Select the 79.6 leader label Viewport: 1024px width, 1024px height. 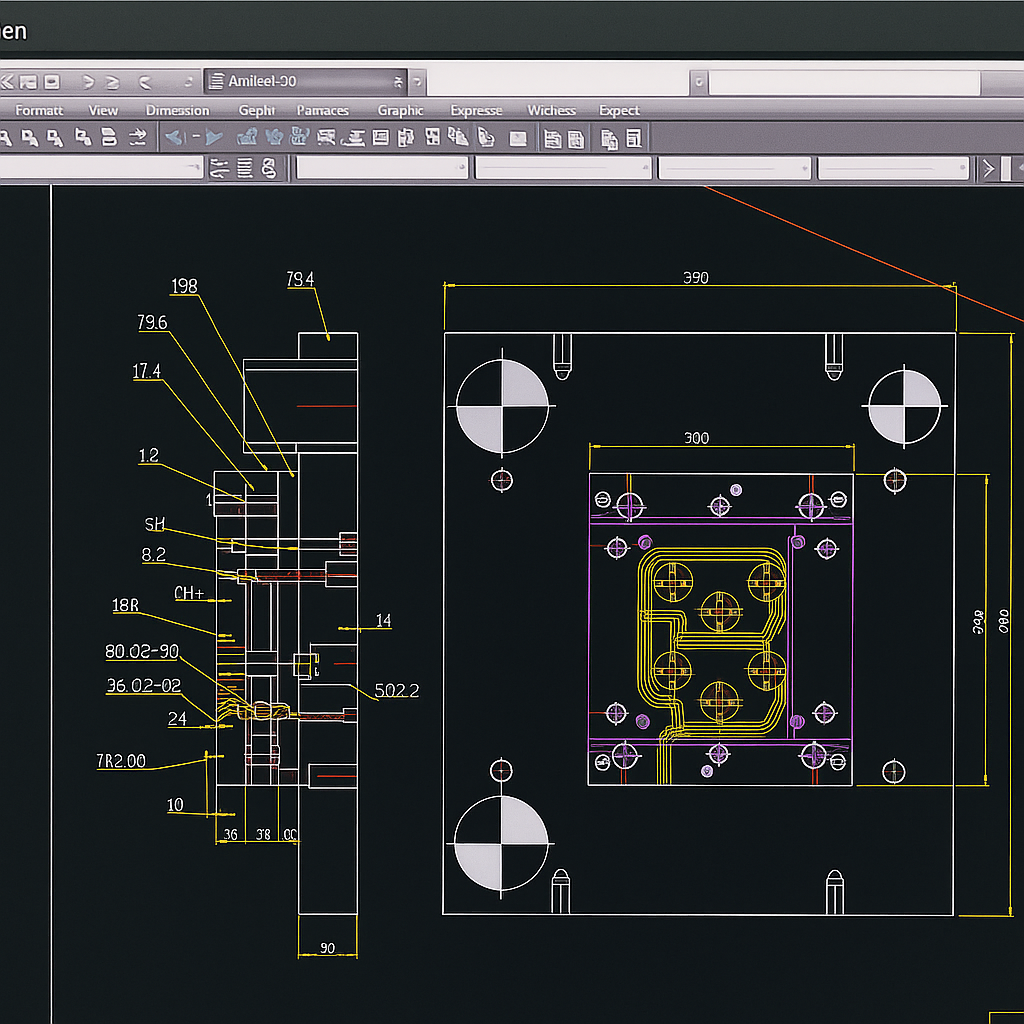[152, 323]
